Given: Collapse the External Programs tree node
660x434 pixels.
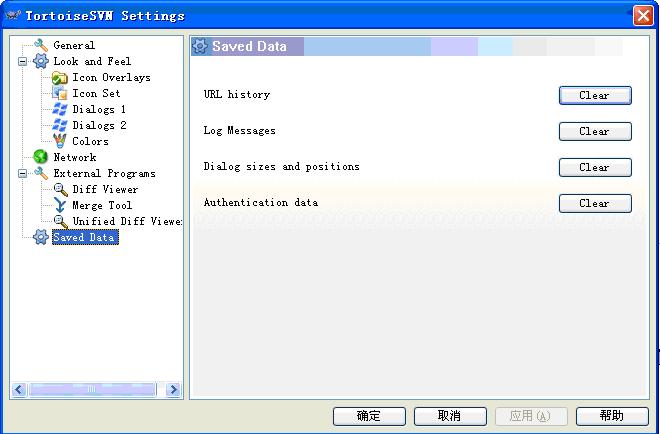Looking at the screenshot, I should coord(22,173).
